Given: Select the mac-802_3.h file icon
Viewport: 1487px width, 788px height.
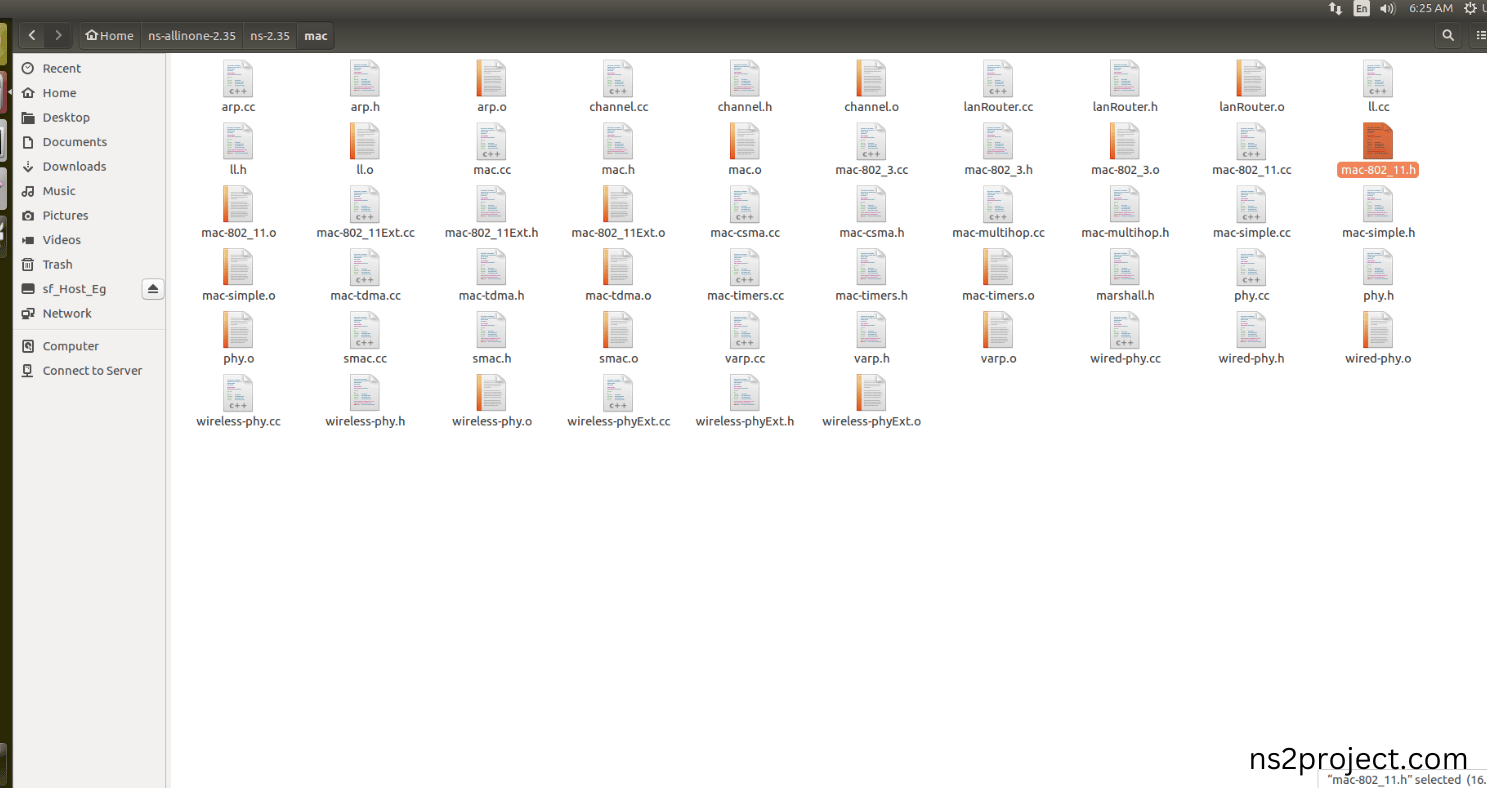Looking at the screenshot, I should point(998,141).
